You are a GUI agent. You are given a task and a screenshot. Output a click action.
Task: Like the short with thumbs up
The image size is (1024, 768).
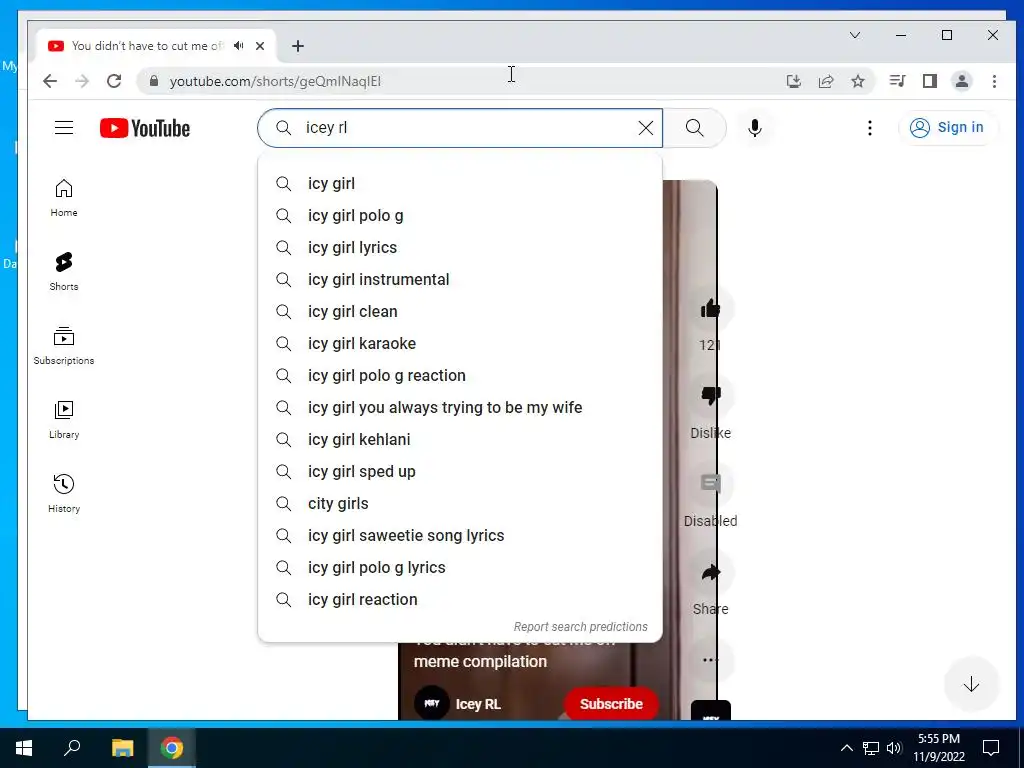[711, 308]
